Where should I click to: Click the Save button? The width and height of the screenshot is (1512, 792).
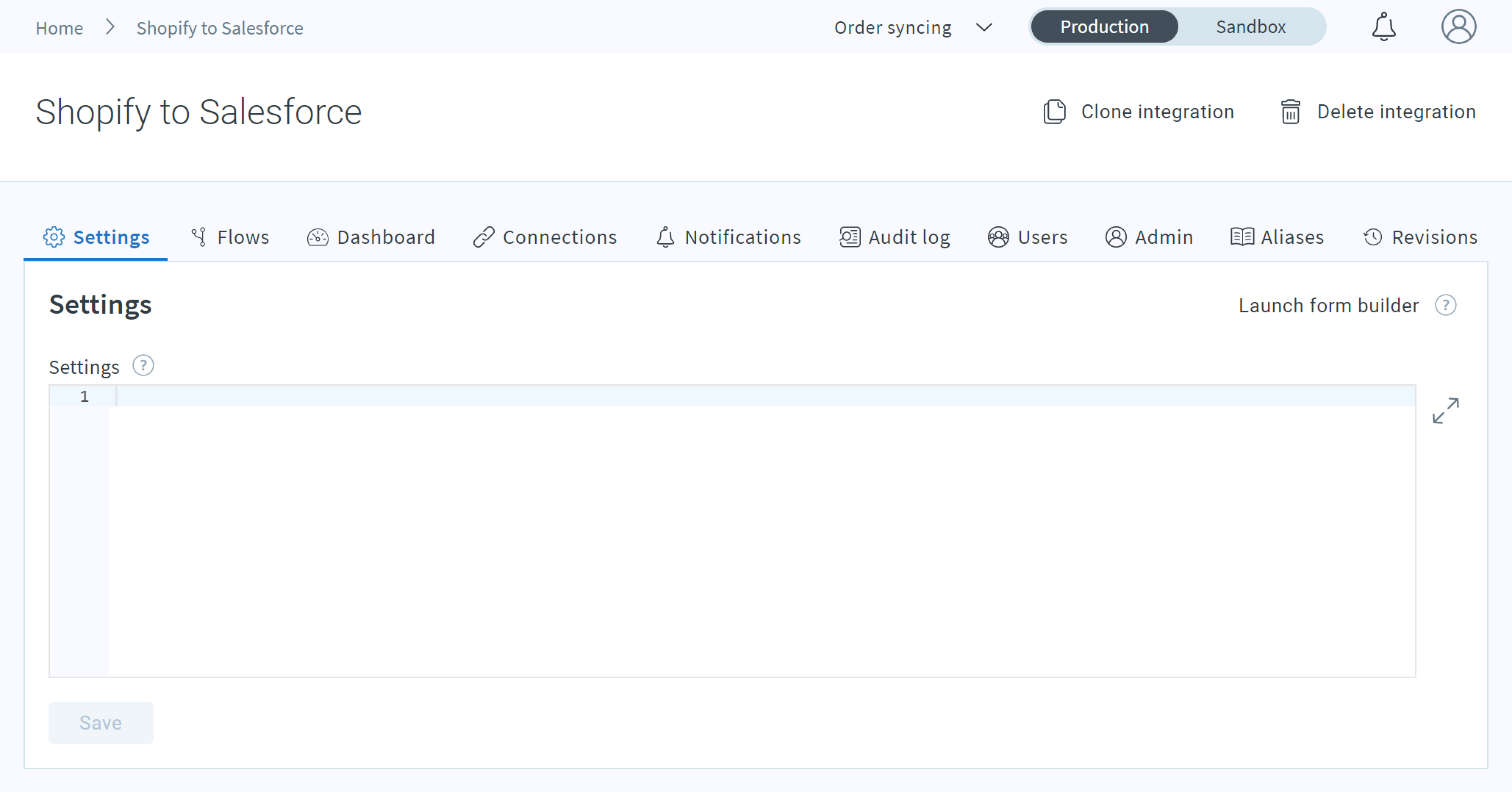[101, 722]
